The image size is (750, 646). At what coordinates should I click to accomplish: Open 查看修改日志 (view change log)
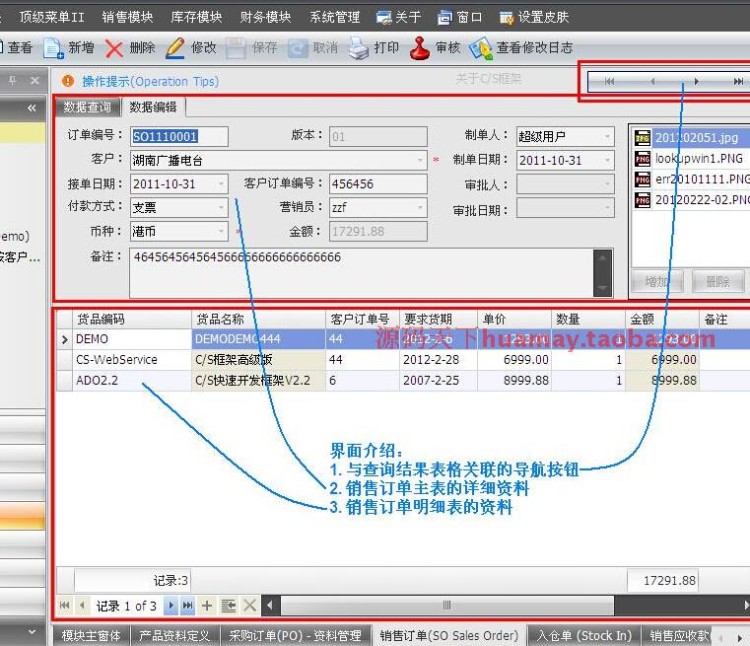(x=481, y=48)
